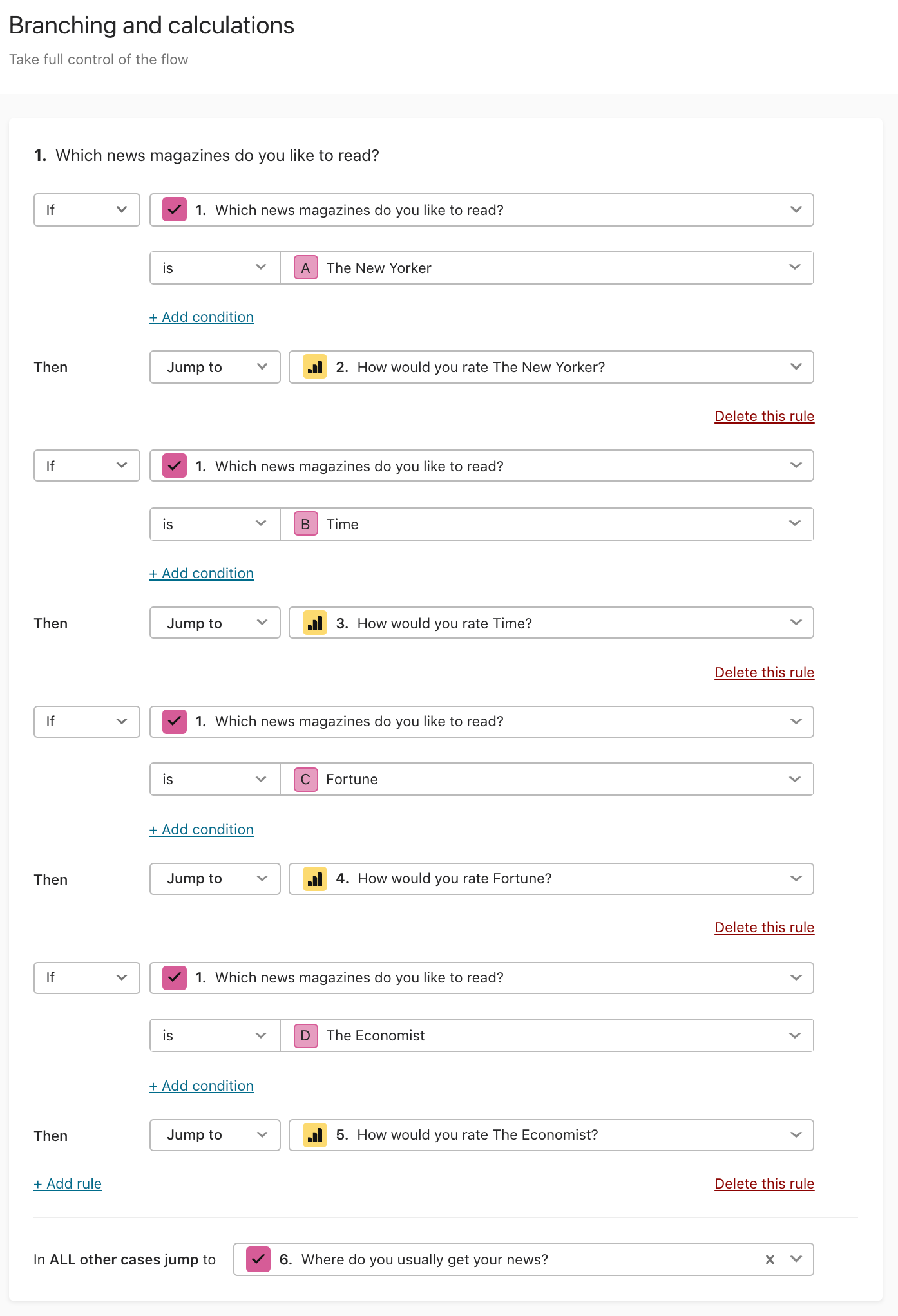Viewport: 898px width, 1316px height.
Task: Click the letter B badge next to Time
Action: 305,524
